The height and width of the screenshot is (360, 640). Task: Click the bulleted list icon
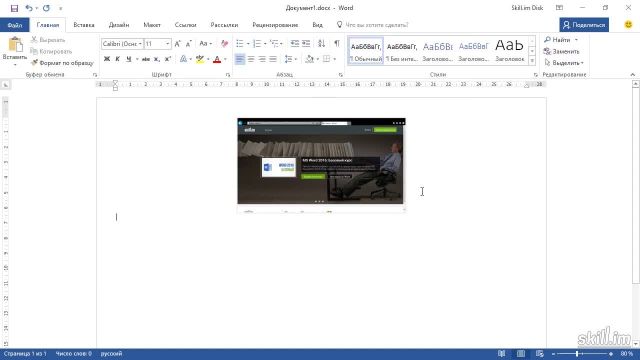click(x=240, y=43)
